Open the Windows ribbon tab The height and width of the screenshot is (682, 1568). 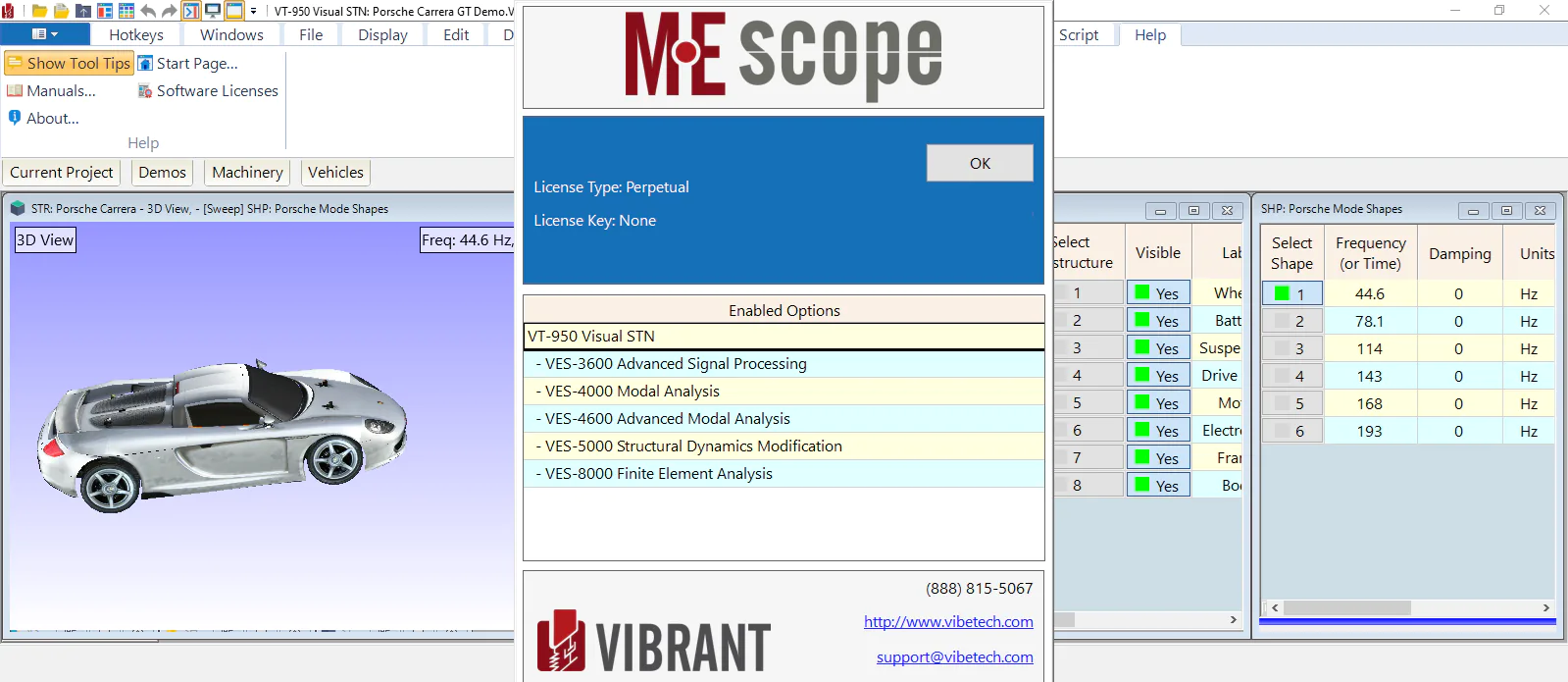[231, 34]
